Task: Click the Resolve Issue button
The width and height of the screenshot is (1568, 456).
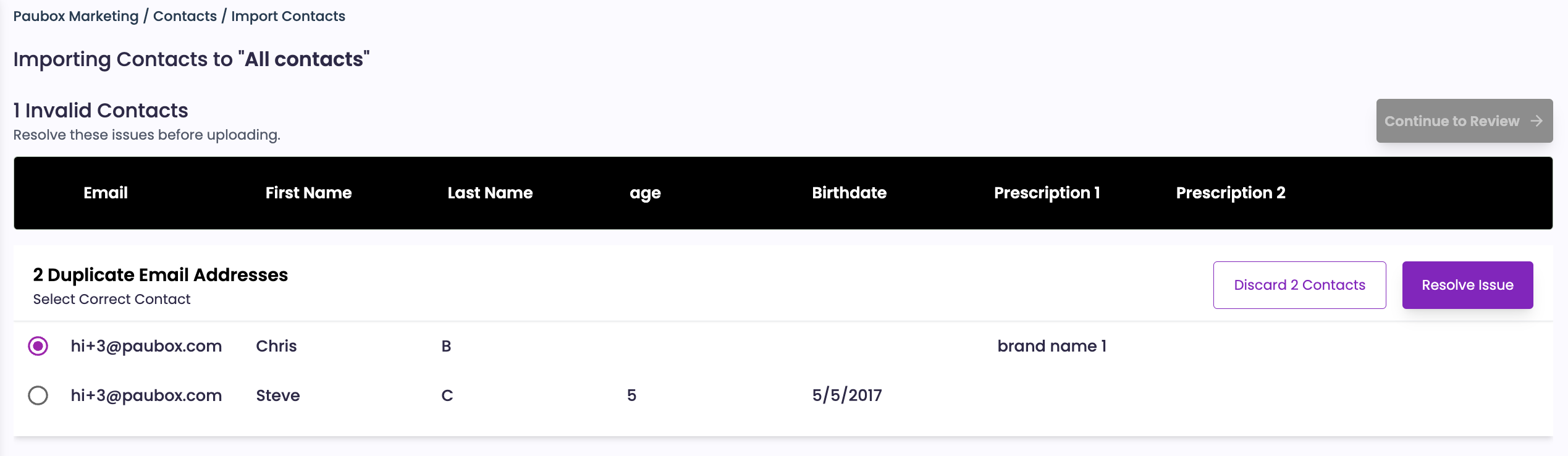Action: tap(1467, 285)
